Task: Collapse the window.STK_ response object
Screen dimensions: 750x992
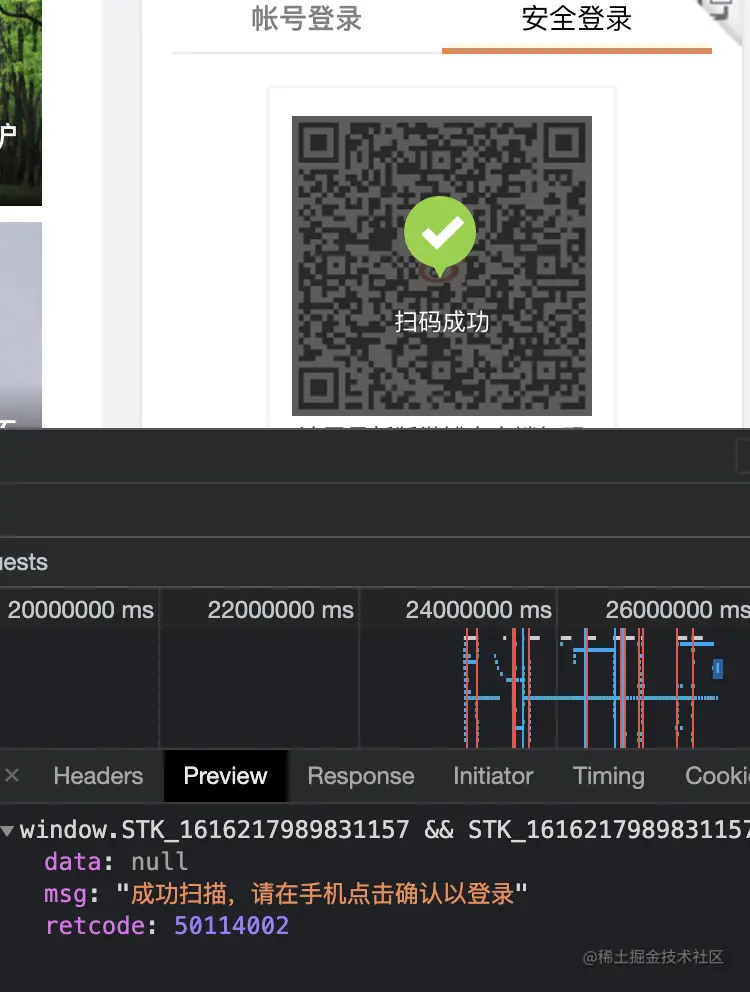Action: click(x=8, y=831)
